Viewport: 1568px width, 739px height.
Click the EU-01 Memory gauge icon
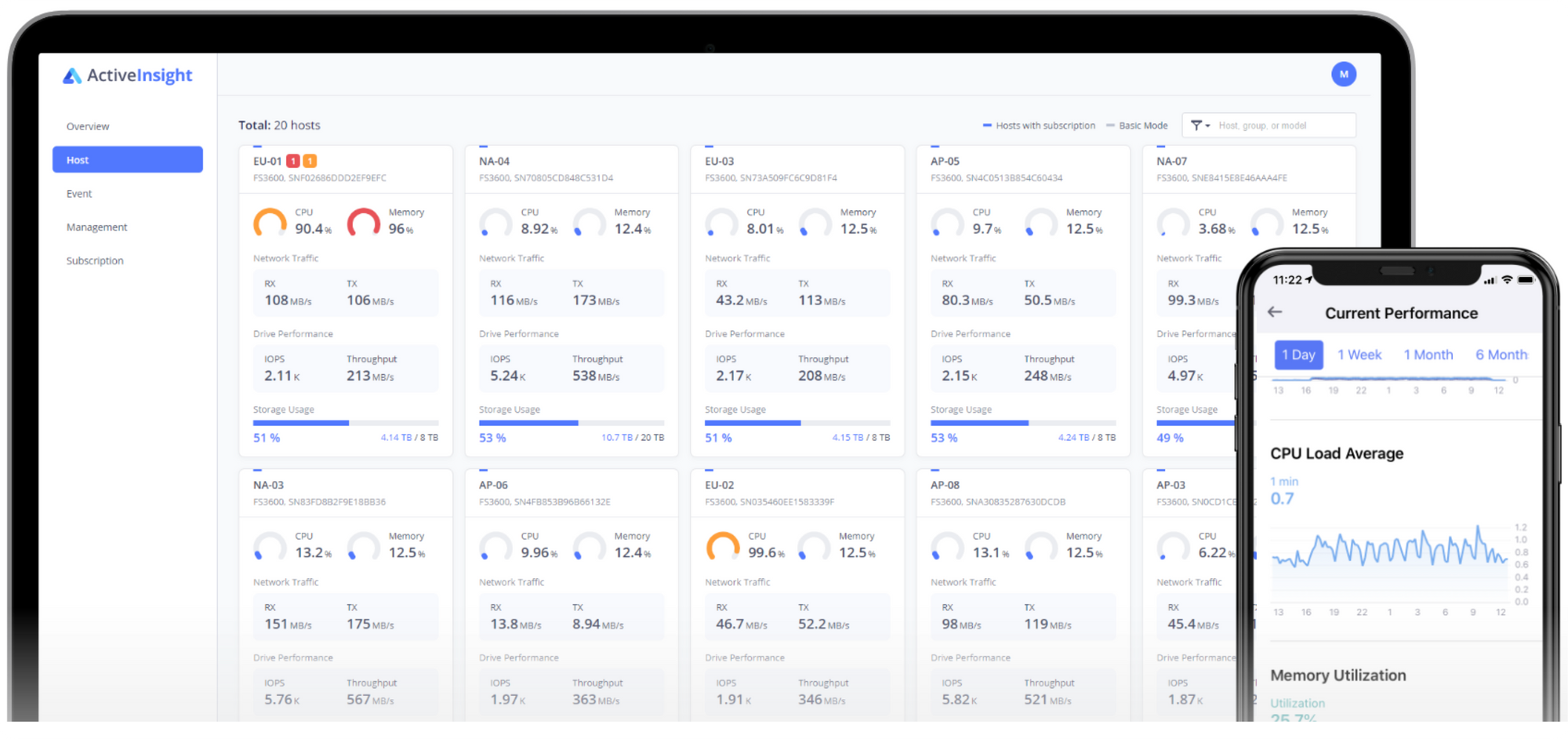tap(364, 223)
